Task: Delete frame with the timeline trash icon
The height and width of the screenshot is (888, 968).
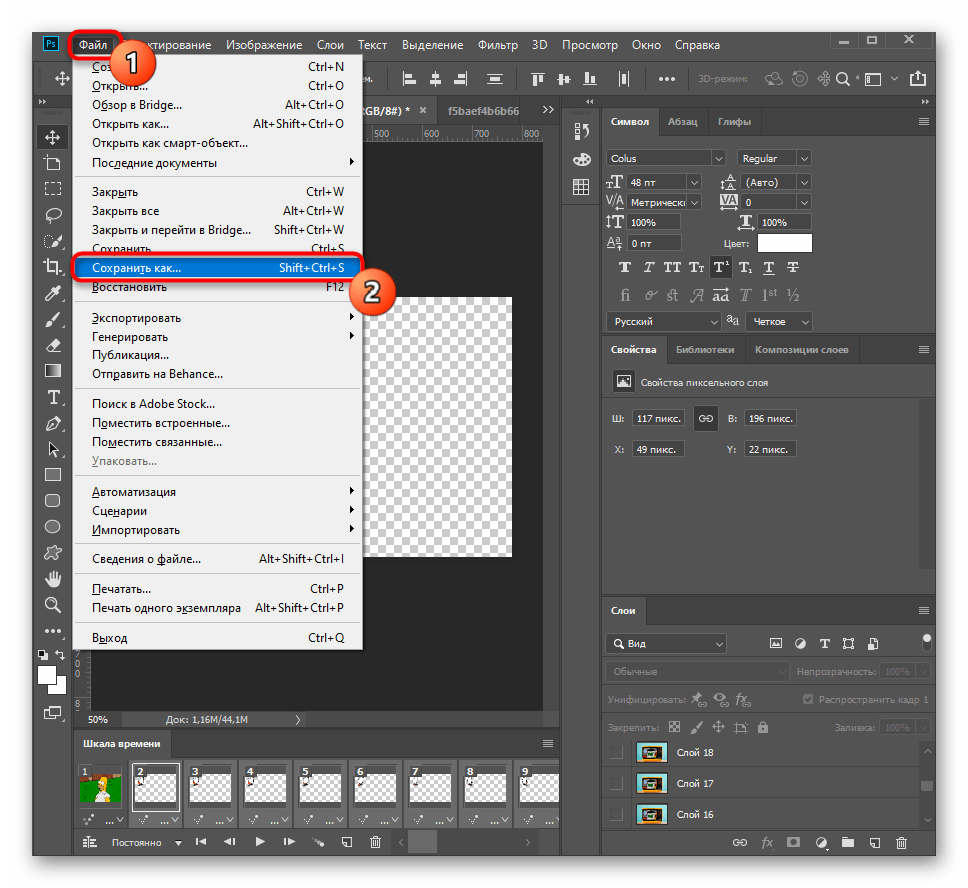Action: click(x=375, y=842)
